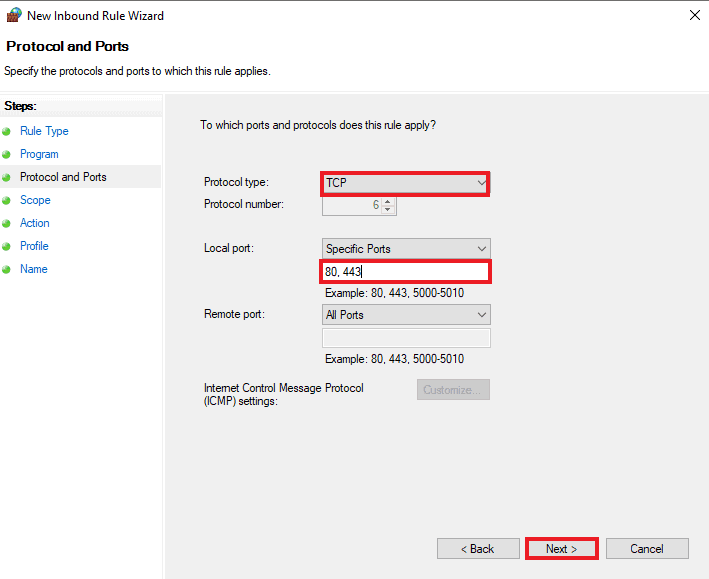Click the green bullet beside Scope
Viewport: 709px width, 579px height.
coord(6,200)
